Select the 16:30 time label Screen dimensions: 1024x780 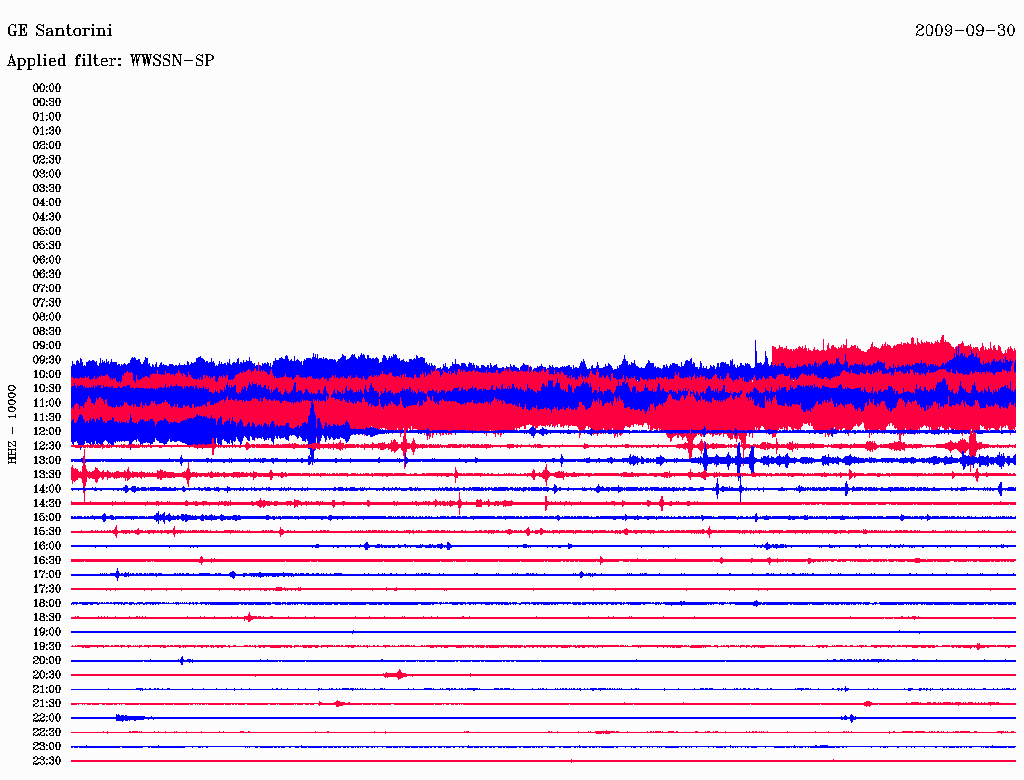[47, 561]
